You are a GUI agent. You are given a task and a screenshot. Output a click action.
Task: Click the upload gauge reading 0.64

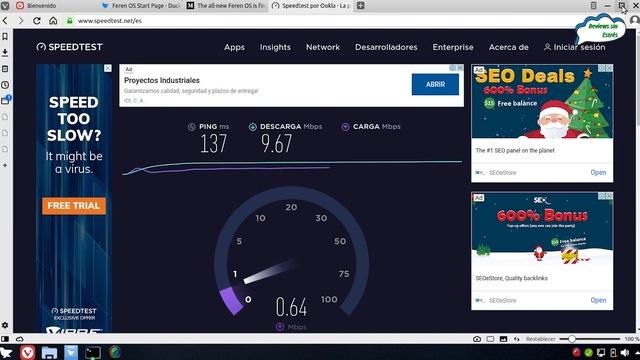[291, 307]
